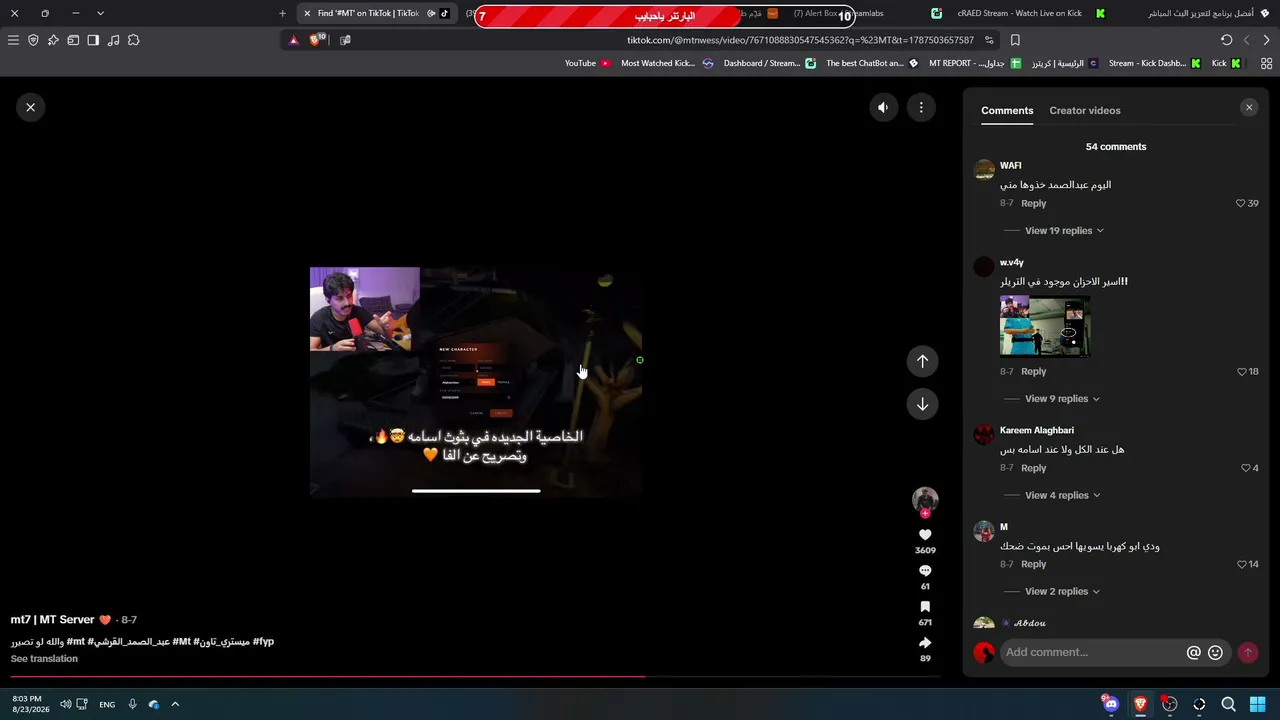Mute the TikTok video sound
This screenshot has width=1280, height=720.
tap(883, 108)
